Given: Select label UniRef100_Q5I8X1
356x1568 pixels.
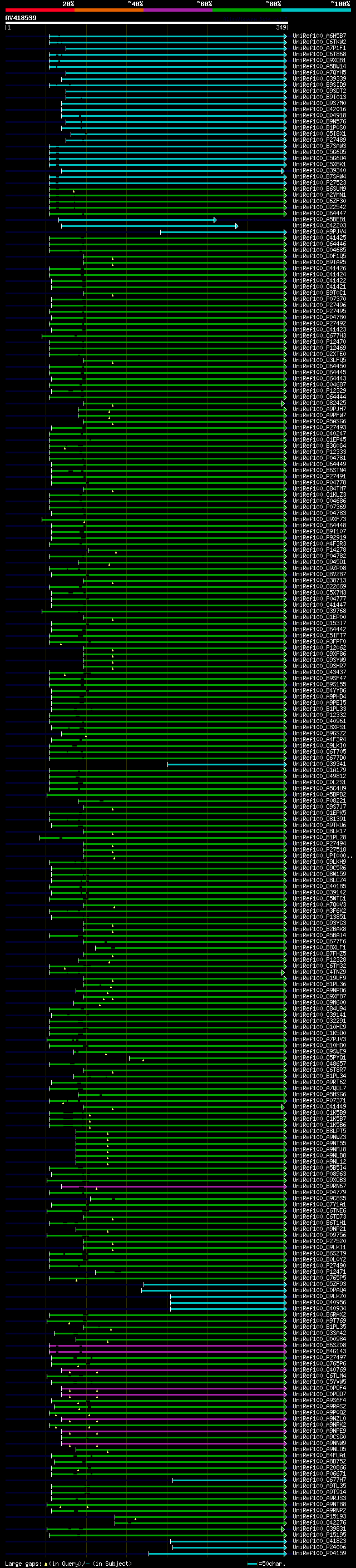Looking at the screenshot, I should 319,134.
